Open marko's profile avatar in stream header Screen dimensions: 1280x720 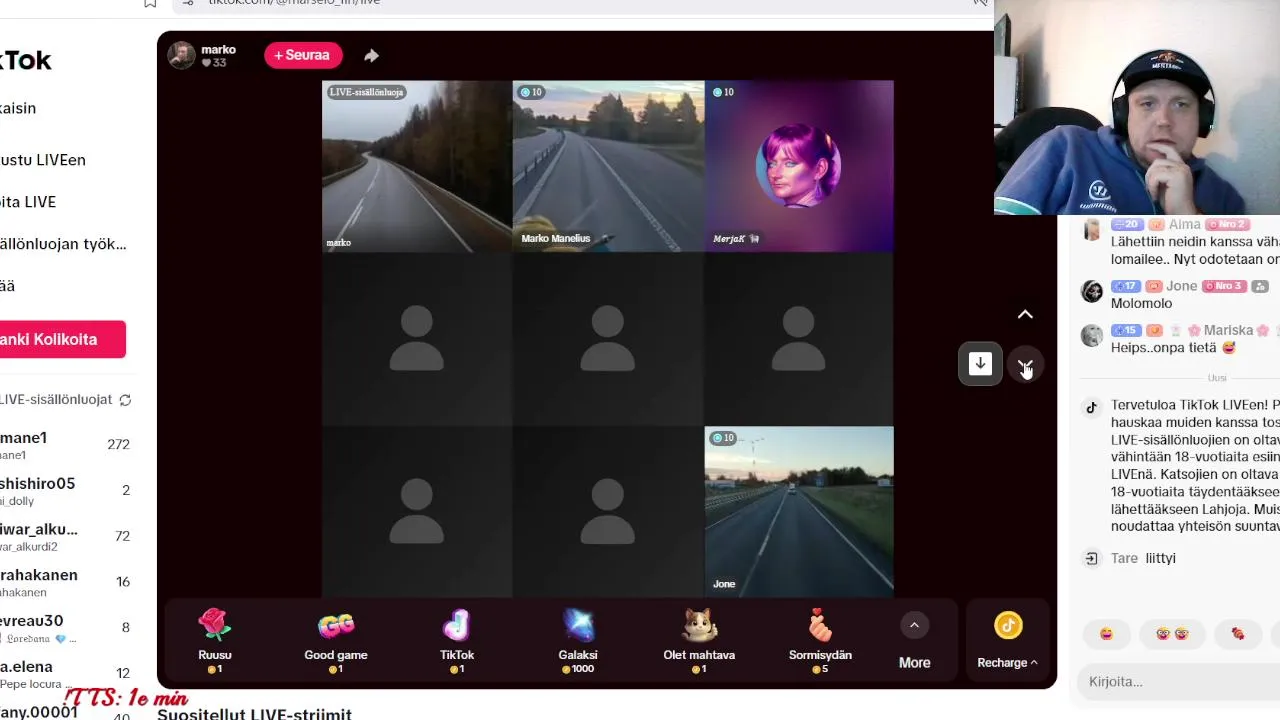click(181, 56)
